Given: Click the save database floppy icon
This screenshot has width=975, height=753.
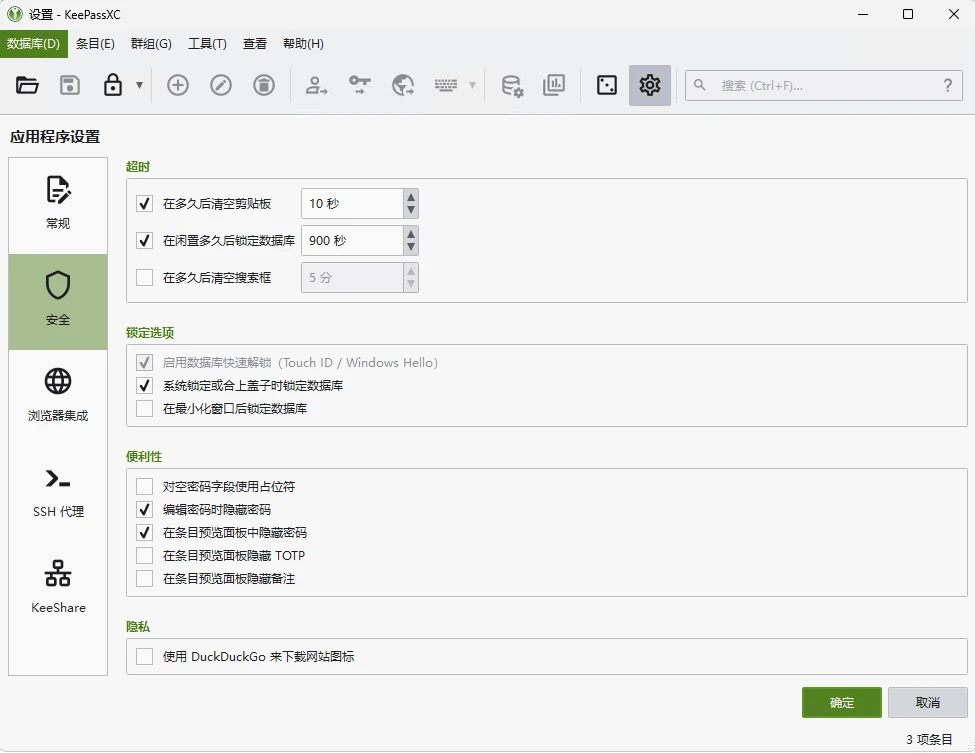Looking at the screenshot, I should pyautogui.click(x=70, y=85).
